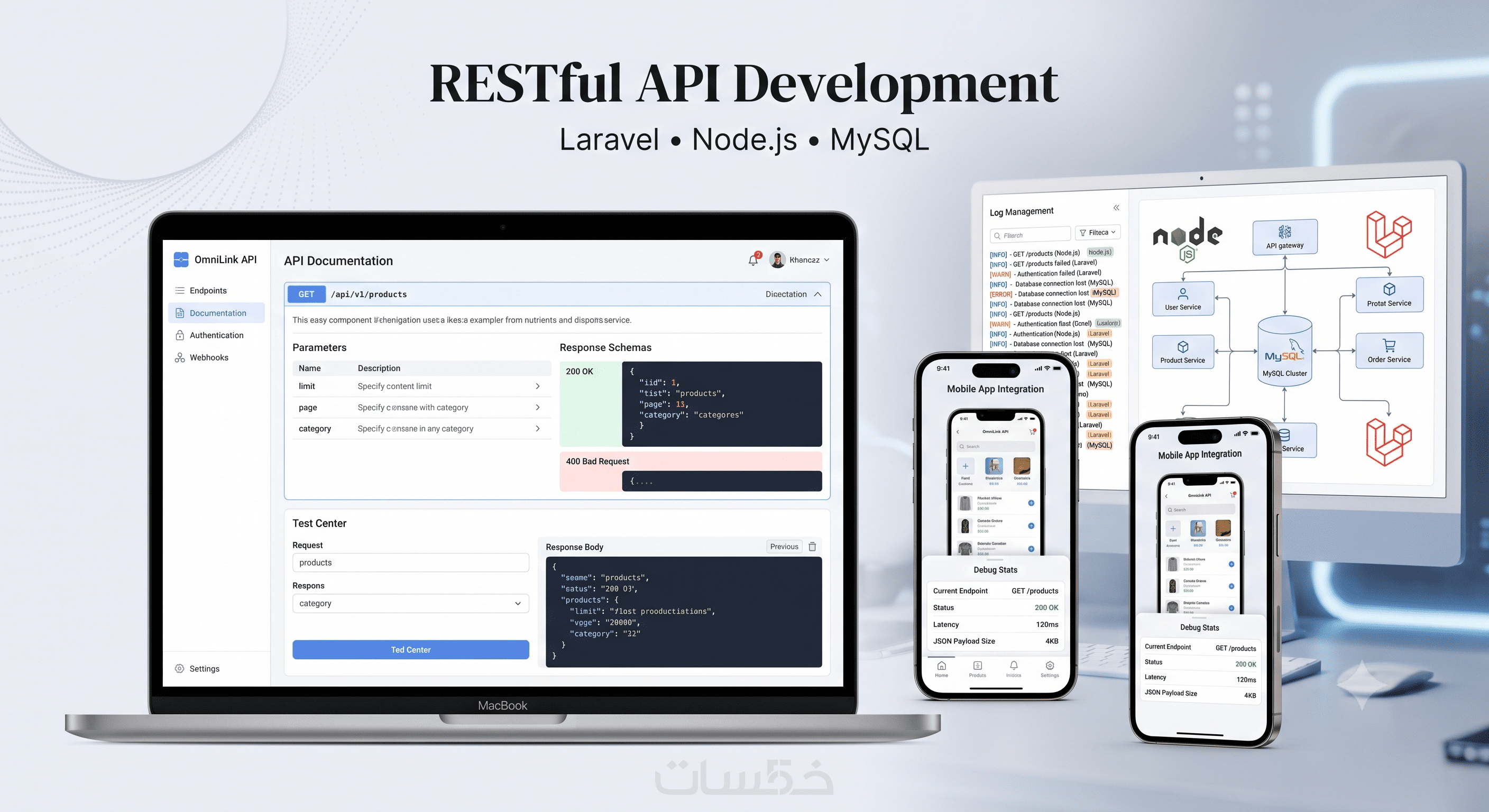Expand the category parameter row
Screen dimensions: 1489x812
[x=421, y=429]
